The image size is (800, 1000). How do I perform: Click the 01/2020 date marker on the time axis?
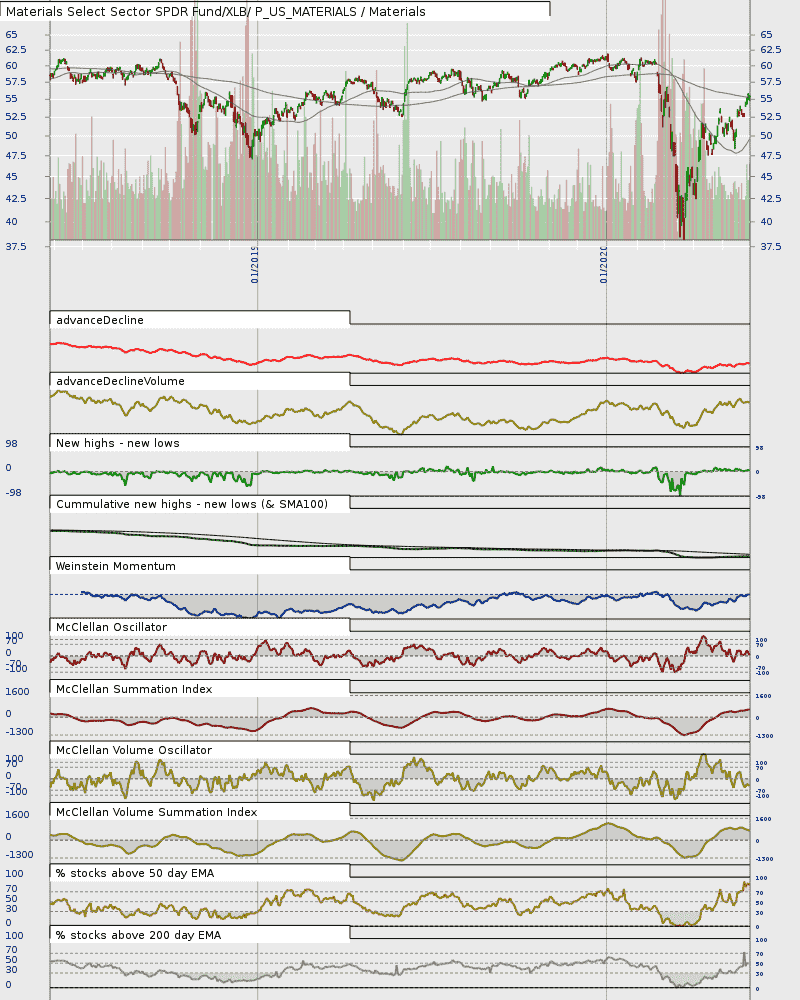coord(603,265)
